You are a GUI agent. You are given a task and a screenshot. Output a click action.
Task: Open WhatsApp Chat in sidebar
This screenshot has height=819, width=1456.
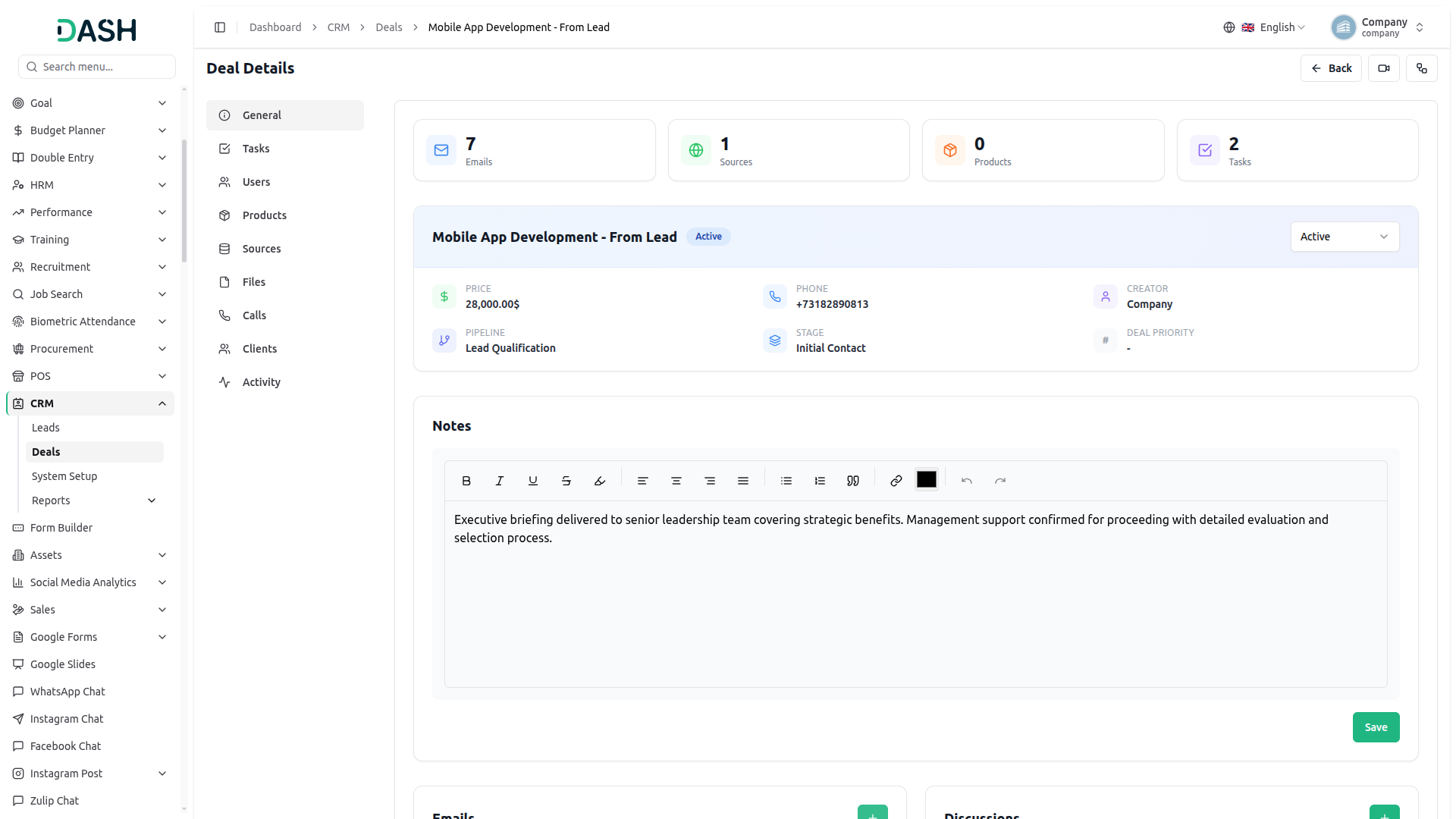click(x=89, y=692)
